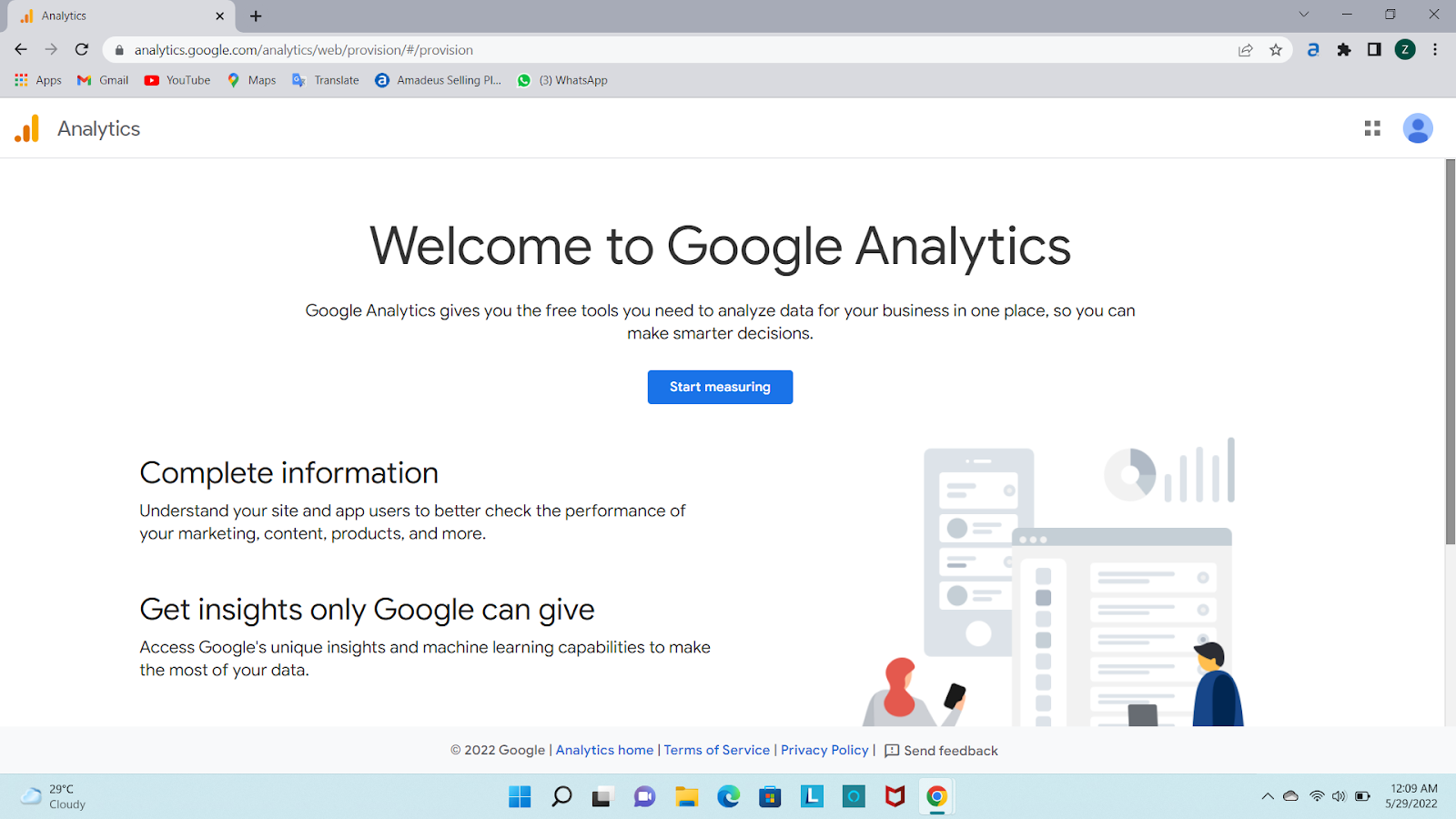Click the "Complete information" heading
The image size is (1456, 819).
click(288, 473)
